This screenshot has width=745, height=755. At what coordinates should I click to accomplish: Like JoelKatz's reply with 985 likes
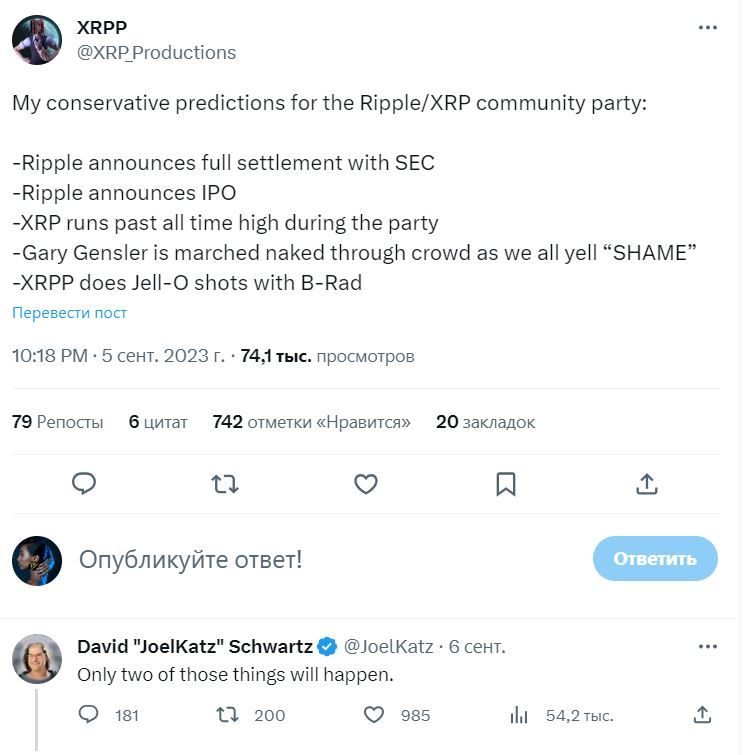click(374, 715)
